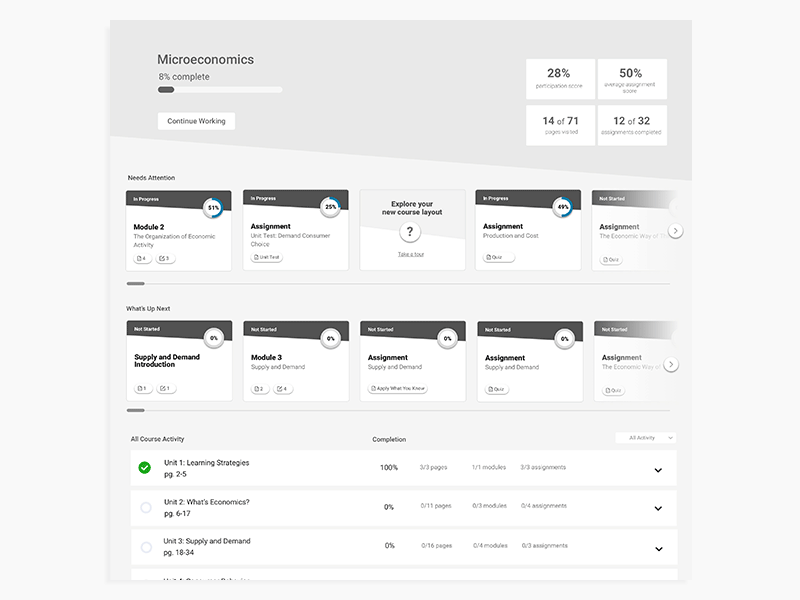This screenshot has height=600, width=800.
Task: Open Supply and Demand Introduction card
Action: click(x=179, y=361)
